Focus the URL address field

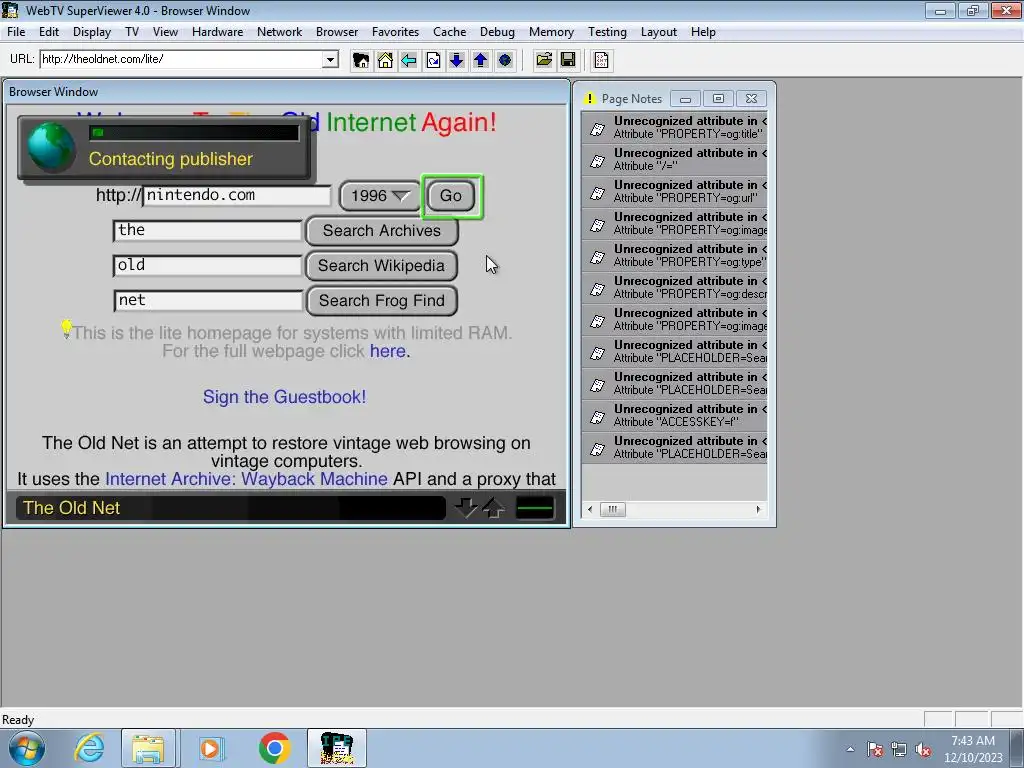[182, 59]
